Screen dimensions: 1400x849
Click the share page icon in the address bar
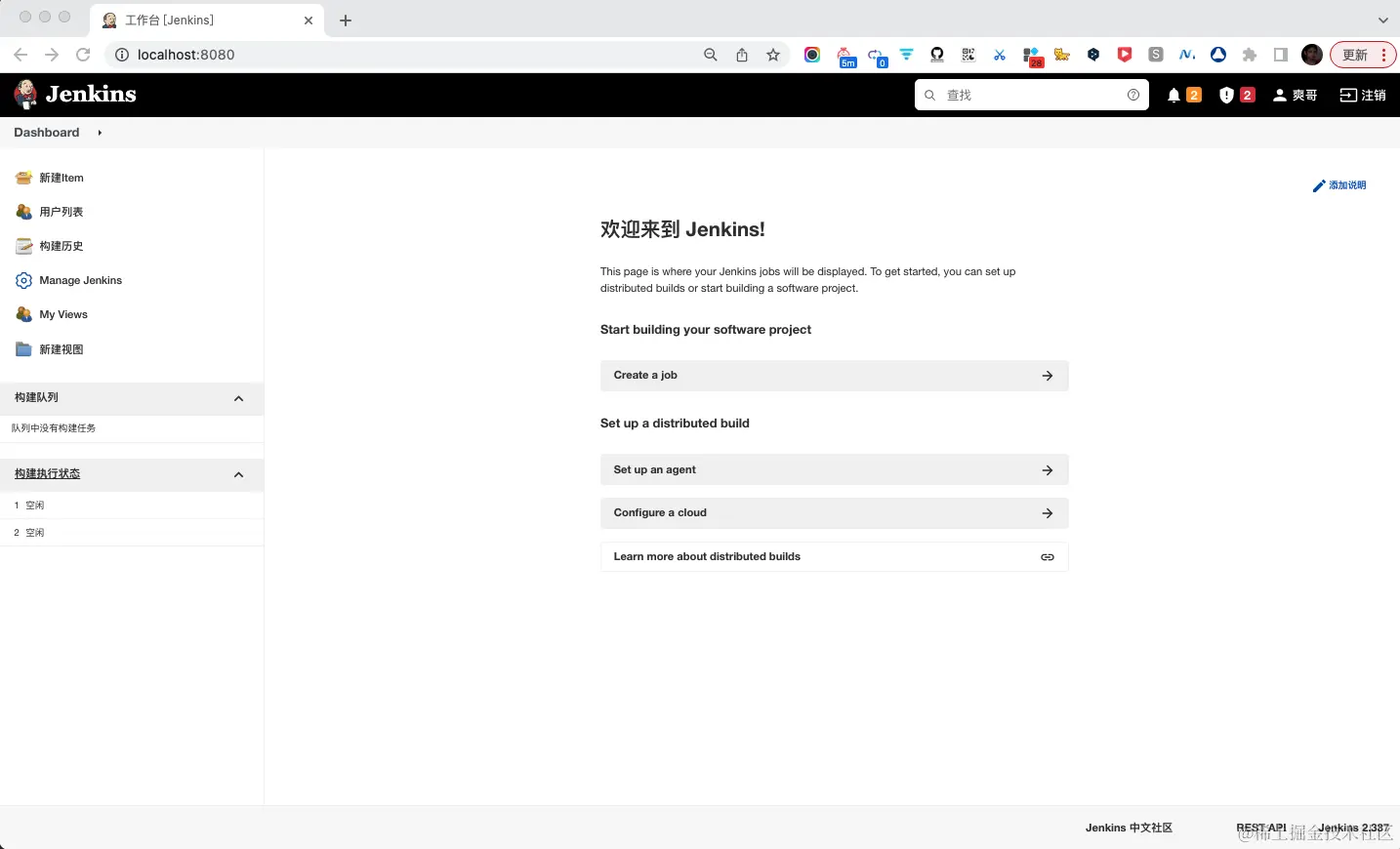pyautogui.click(x=742, y=55)
